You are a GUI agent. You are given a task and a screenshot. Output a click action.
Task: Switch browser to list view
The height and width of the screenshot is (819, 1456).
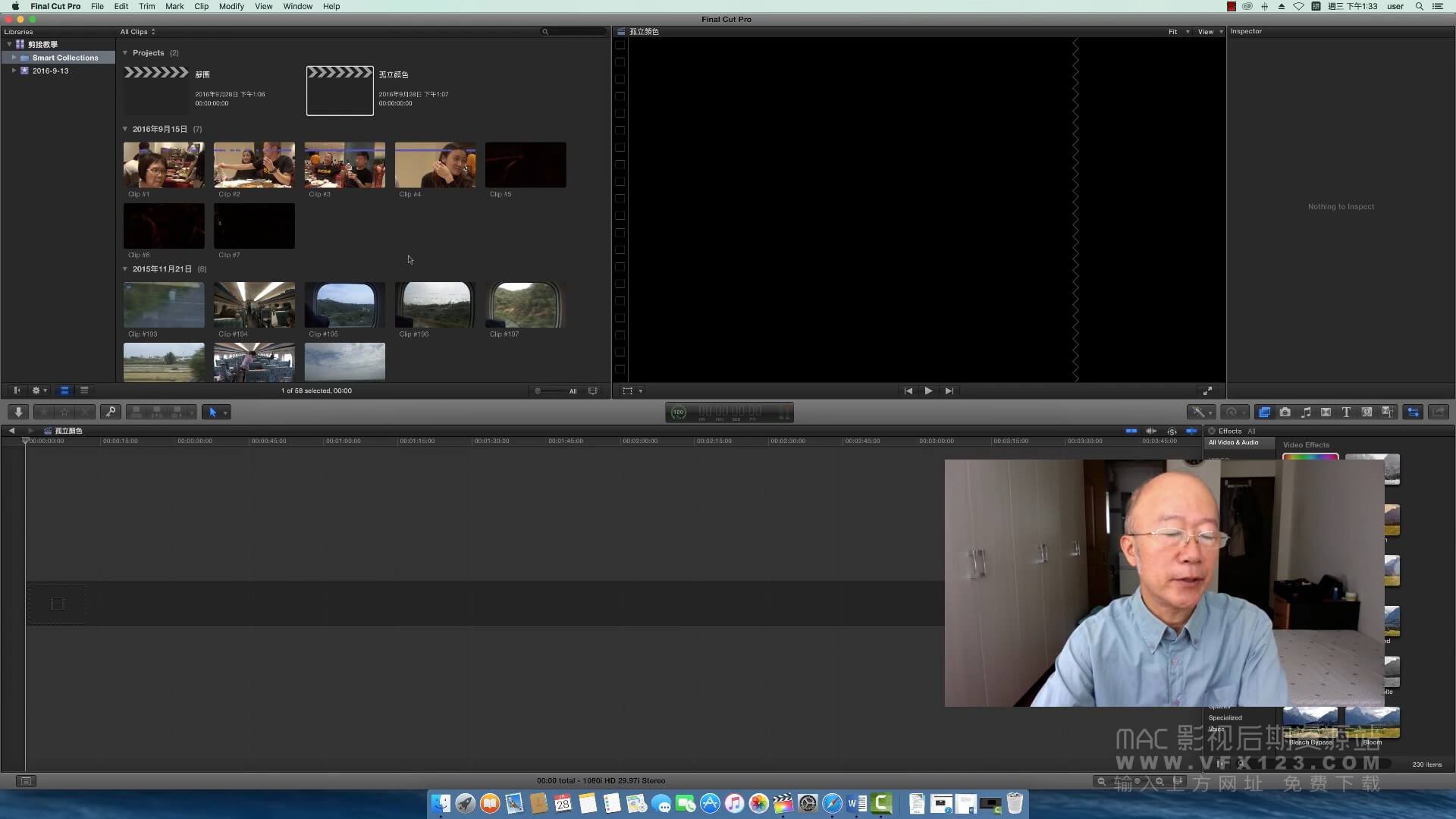pos(84,391)
